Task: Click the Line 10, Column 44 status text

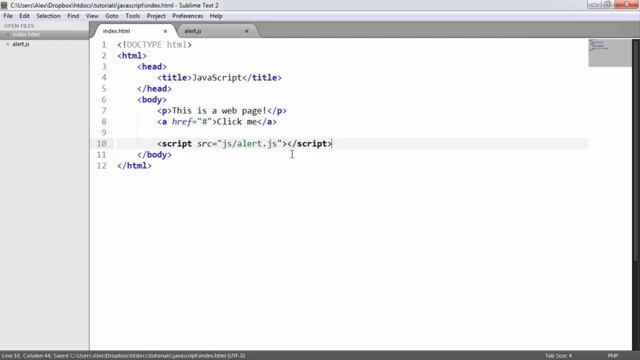Action: 26,356
